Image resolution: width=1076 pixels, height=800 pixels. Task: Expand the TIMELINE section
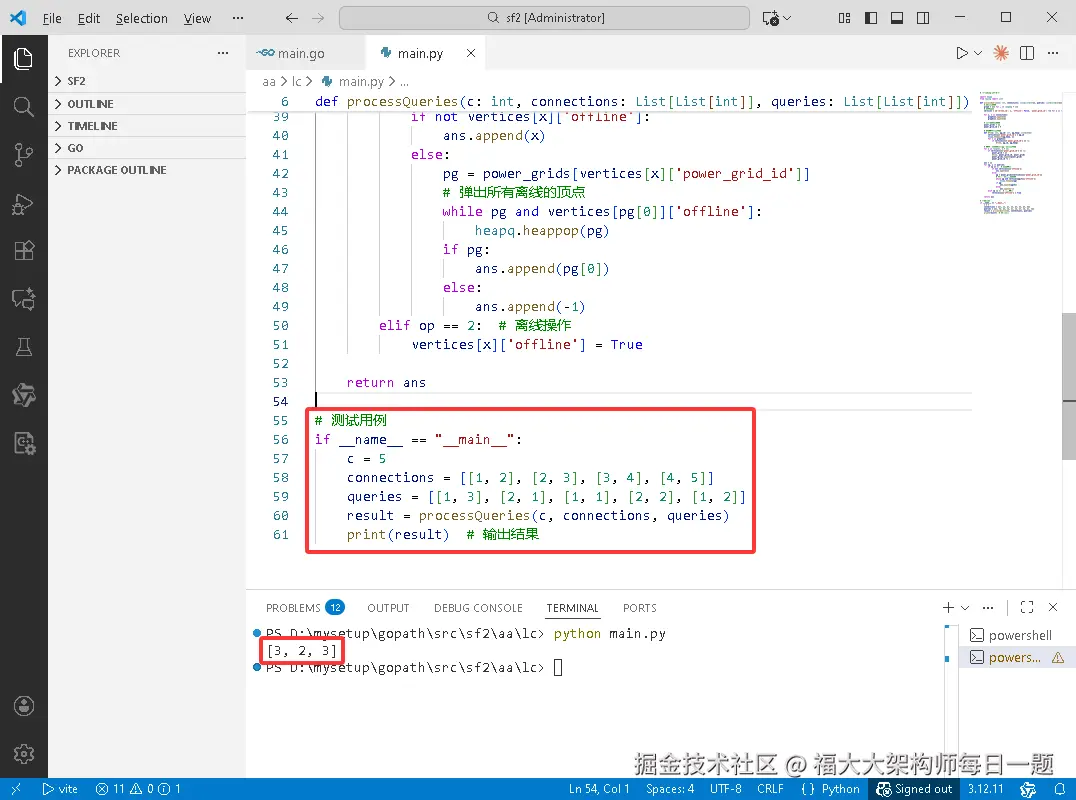pyautogui.click(x=147, y=126)
